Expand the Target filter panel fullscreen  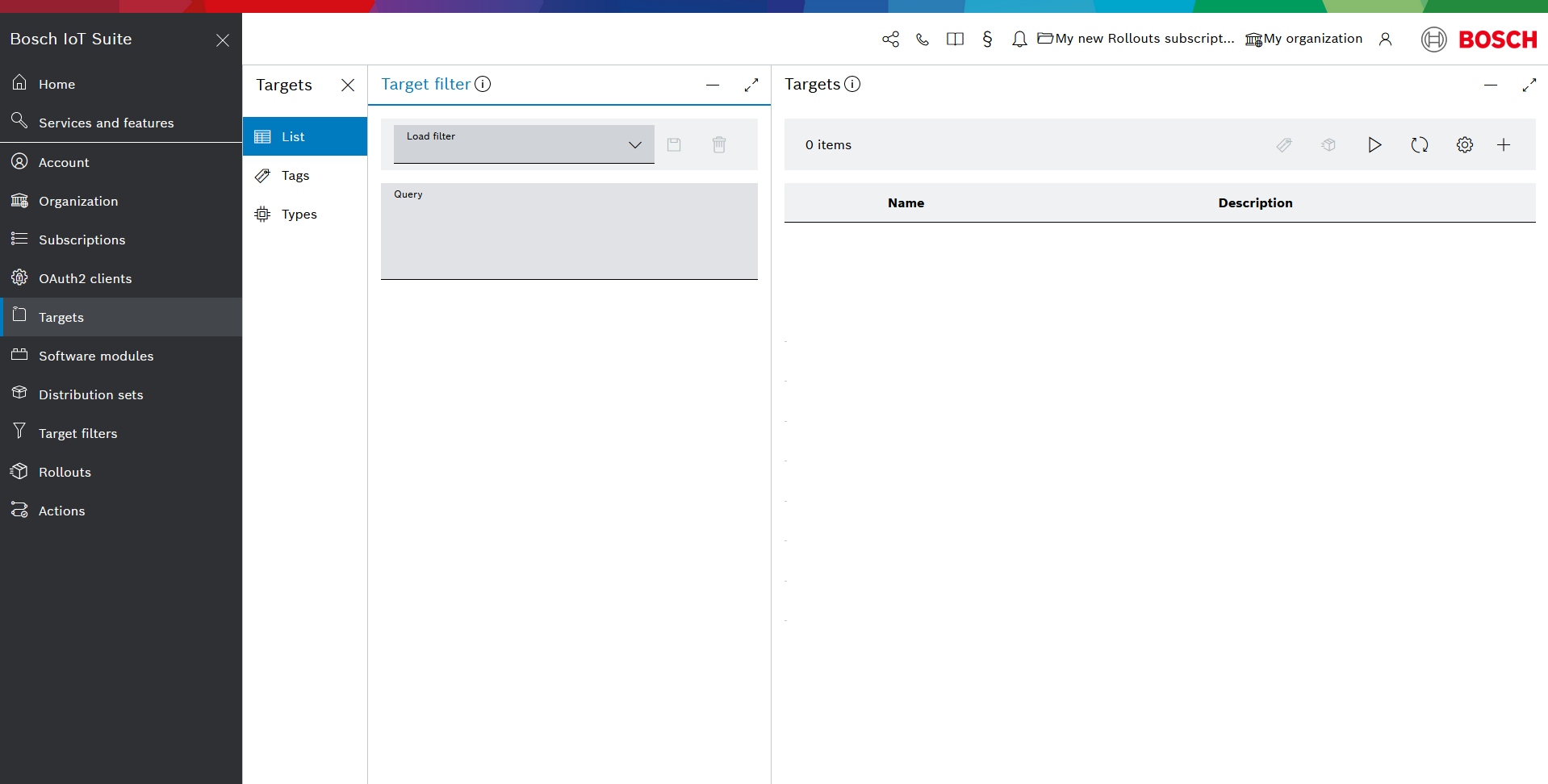click(x=751, y=85)
